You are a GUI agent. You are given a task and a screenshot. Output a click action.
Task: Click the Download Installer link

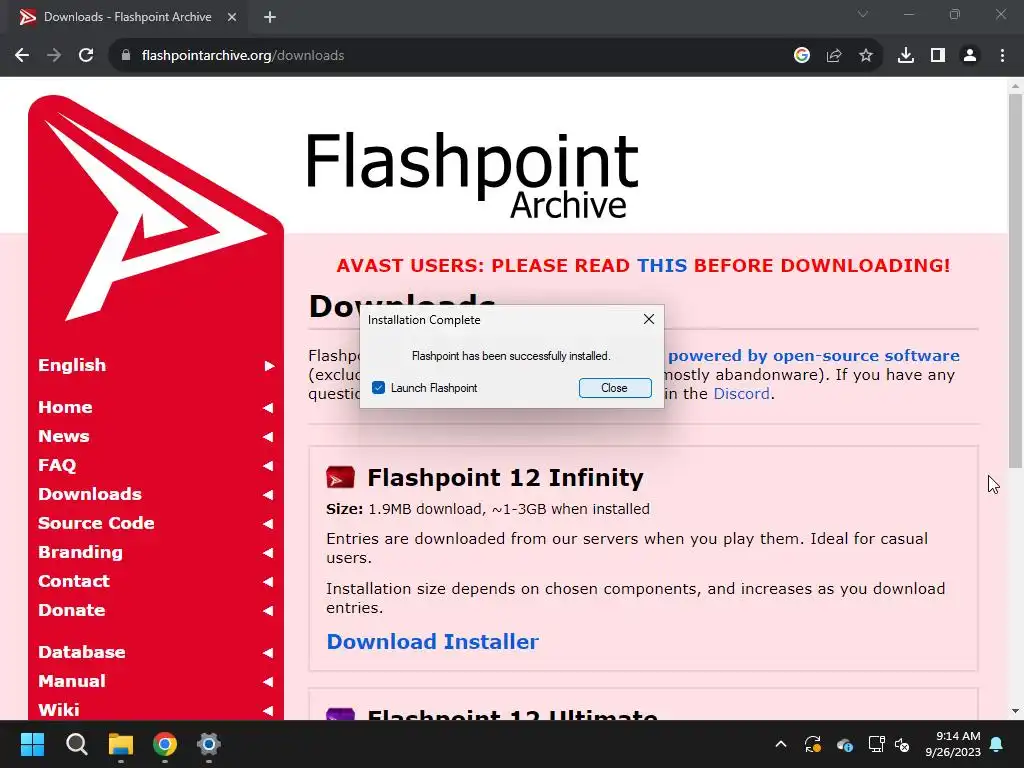[x=432, y=641]
